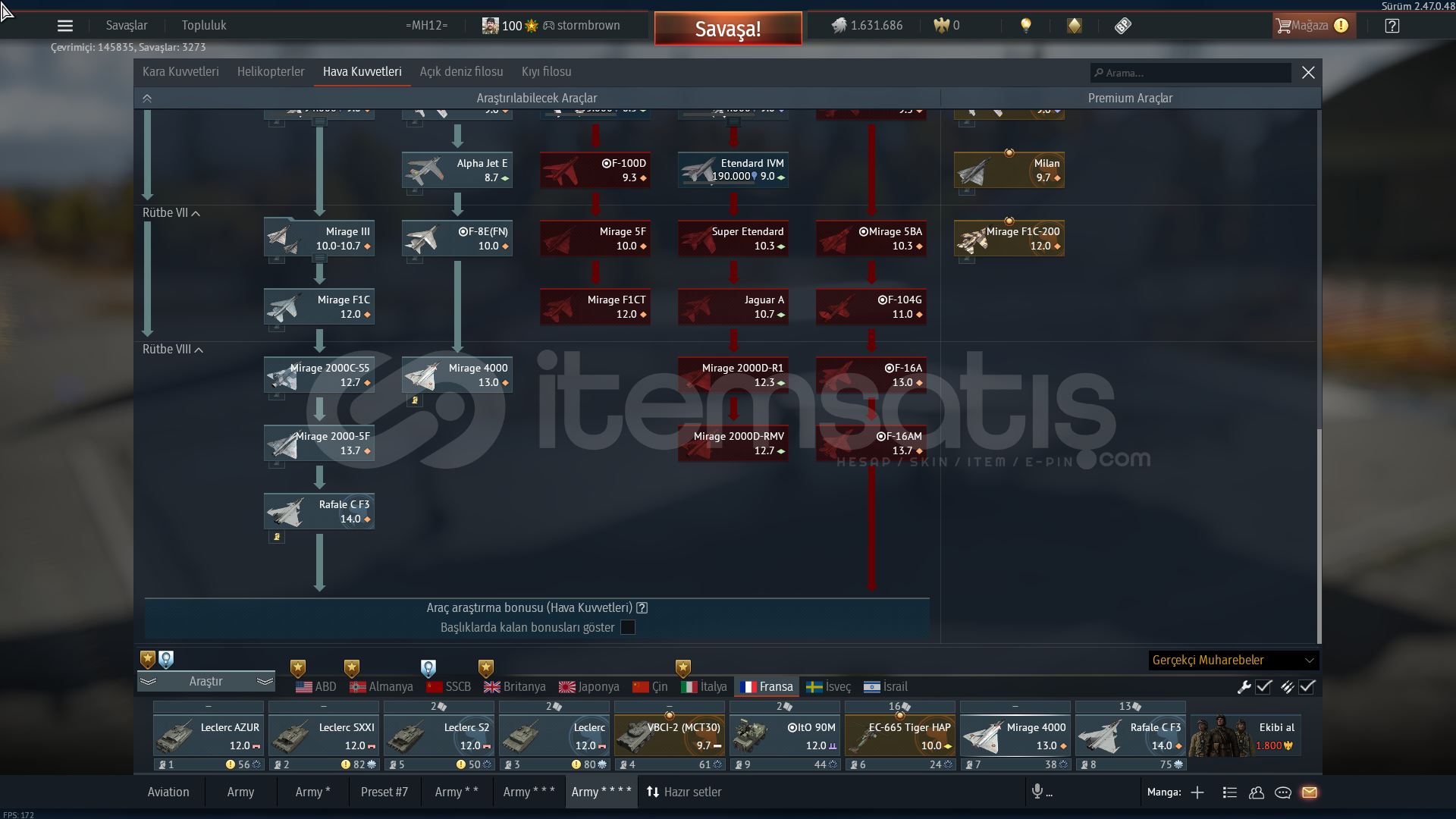Open the gold diamond boosters icon
Image resolution: width=1456 pixels, height=819 pixels.
(1075, 26)
